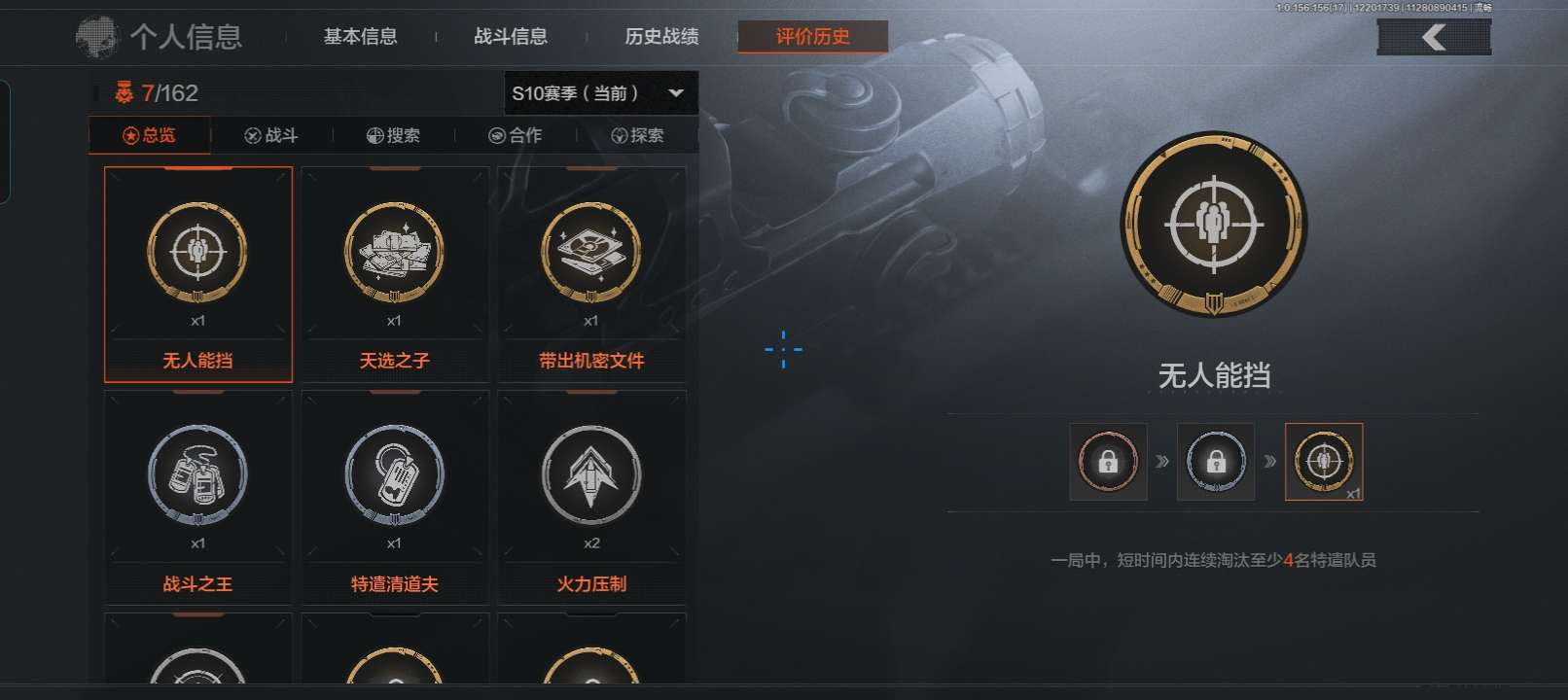Filter badges by 战斗 category
The image size is (1568, 700).
coord(271,135)
